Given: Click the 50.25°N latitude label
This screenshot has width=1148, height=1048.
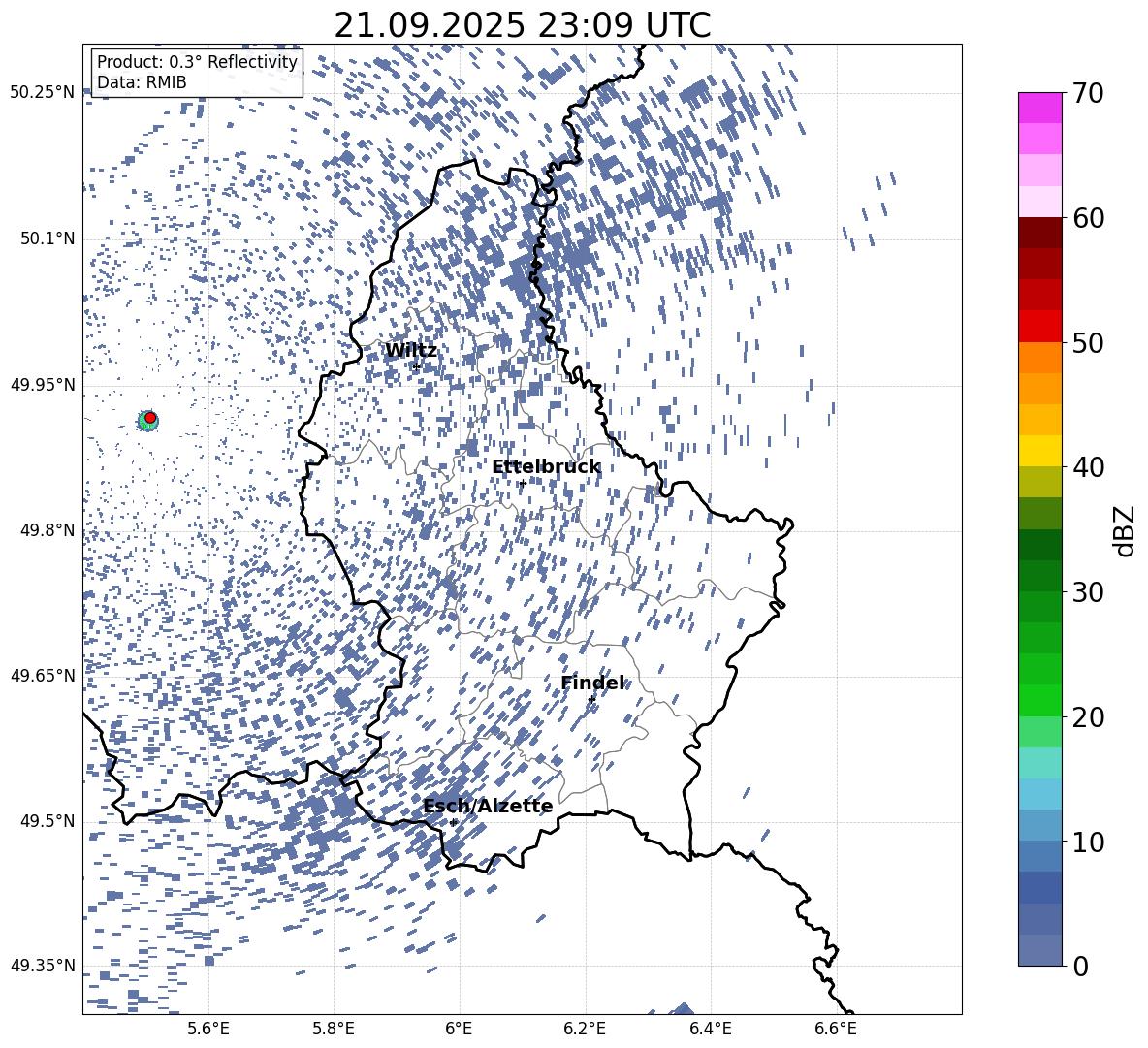Looking at the screenshot, I should tap(43, 93).
